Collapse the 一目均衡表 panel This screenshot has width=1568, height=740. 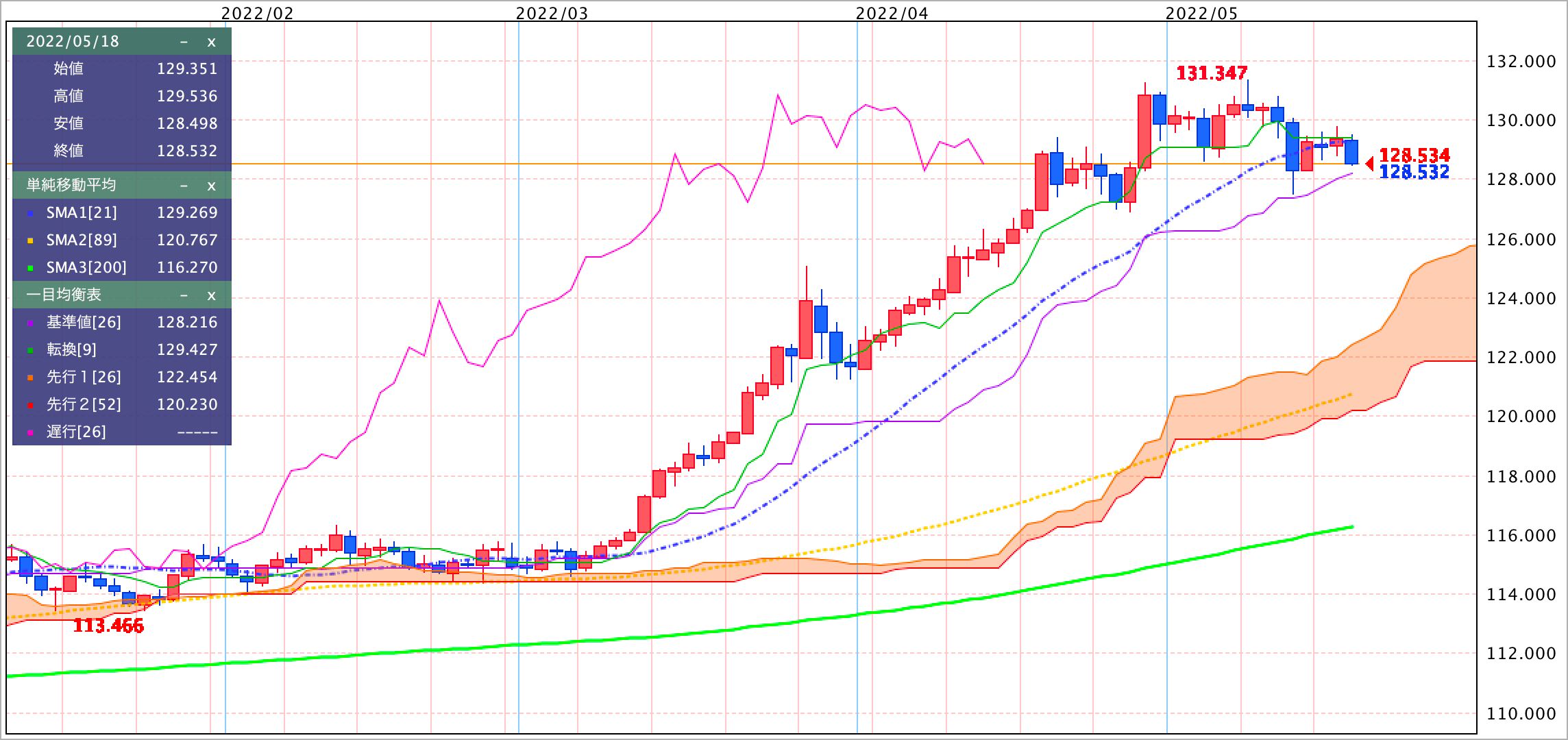coord(184,295)
